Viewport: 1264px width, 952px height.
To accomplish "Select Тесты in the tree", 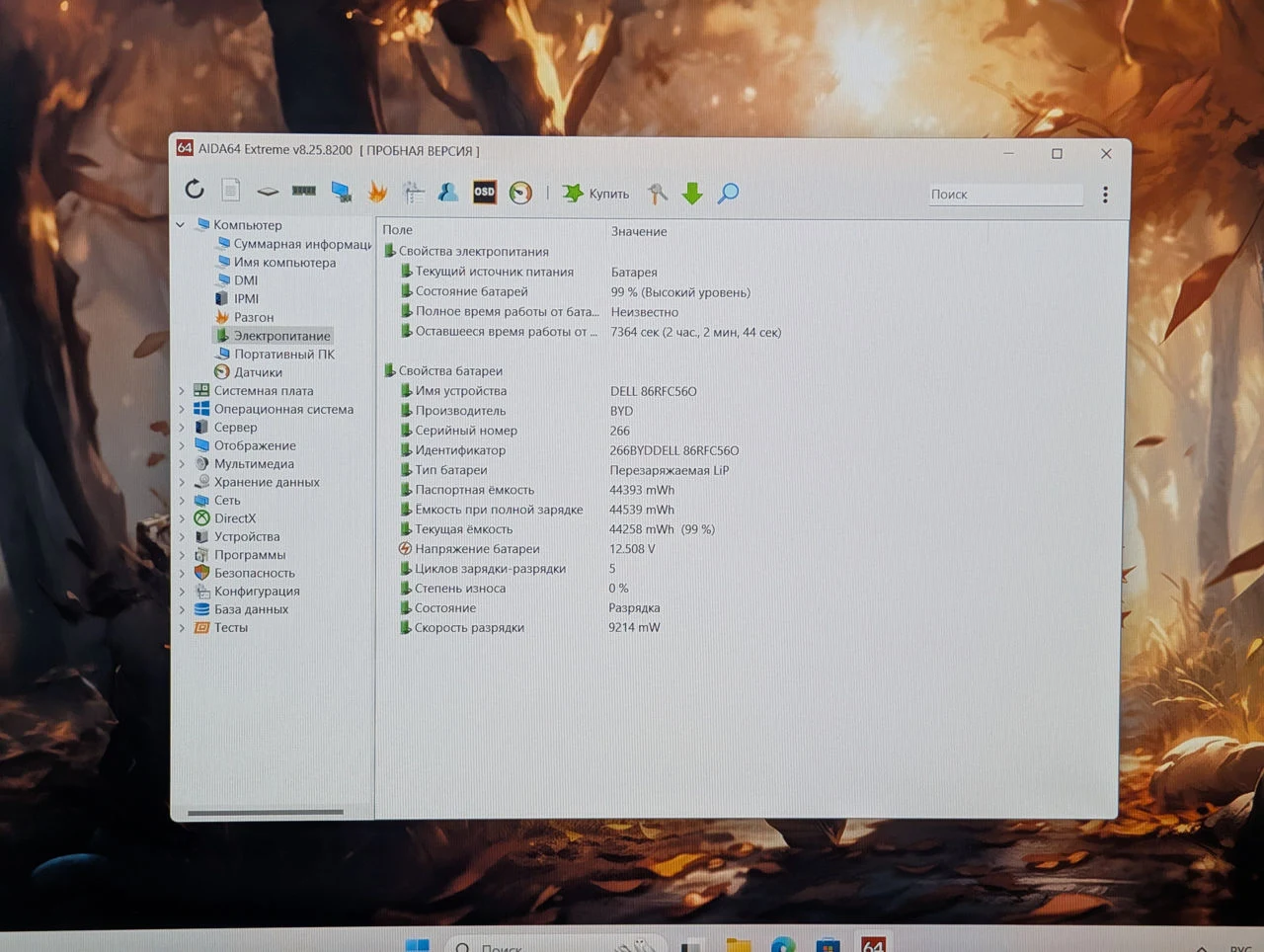I will click(x=221, y=628).
